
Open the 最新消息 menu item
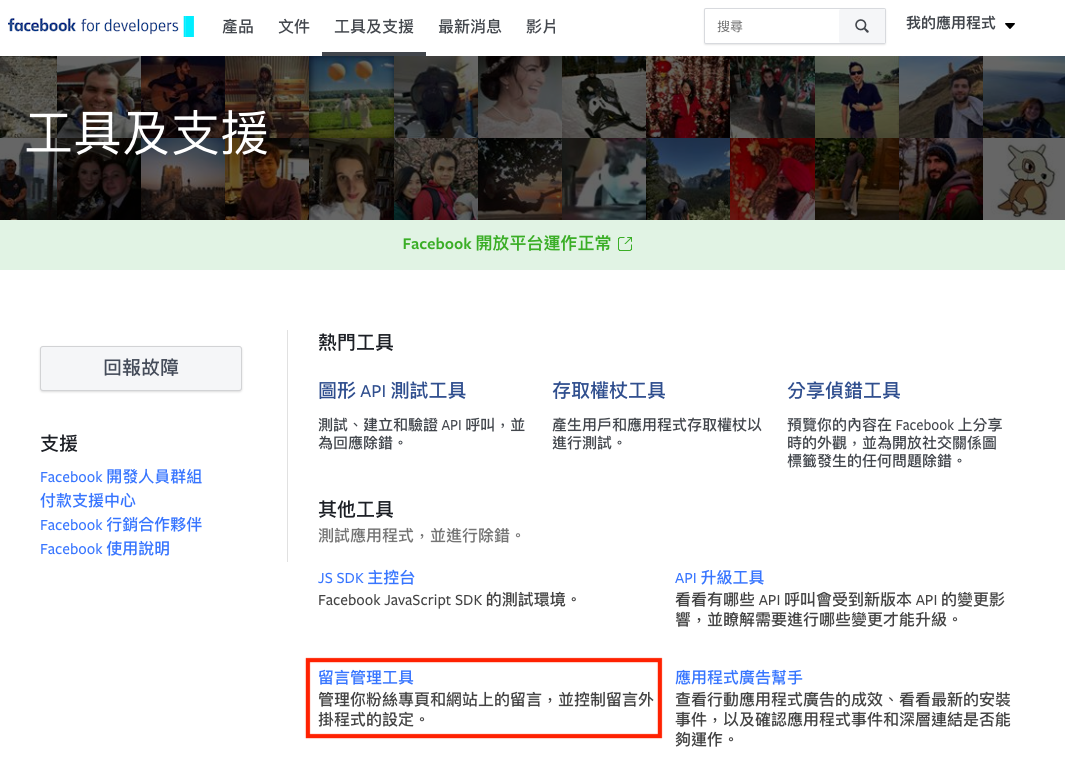(469, 27)
